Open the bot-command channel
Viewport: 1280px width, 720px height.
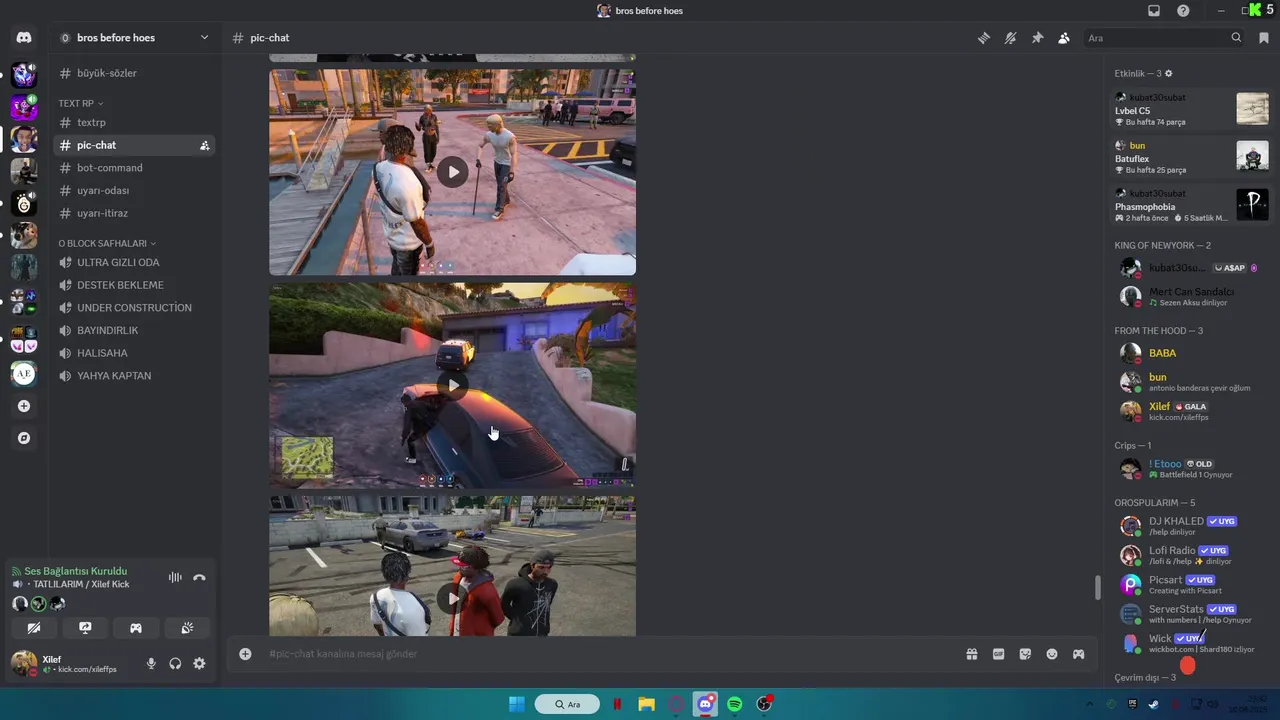(x=134, y=168)
